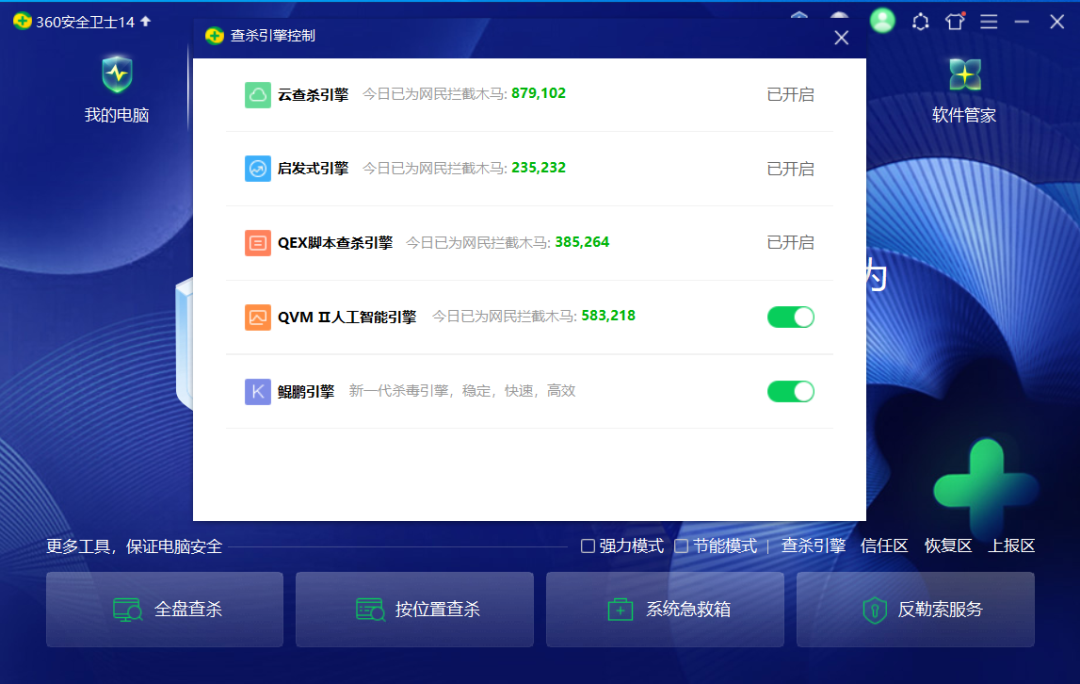The image size is (1080, 684).
Task: Click the 启发式引擎 blue icon
Action: point(258,168)
